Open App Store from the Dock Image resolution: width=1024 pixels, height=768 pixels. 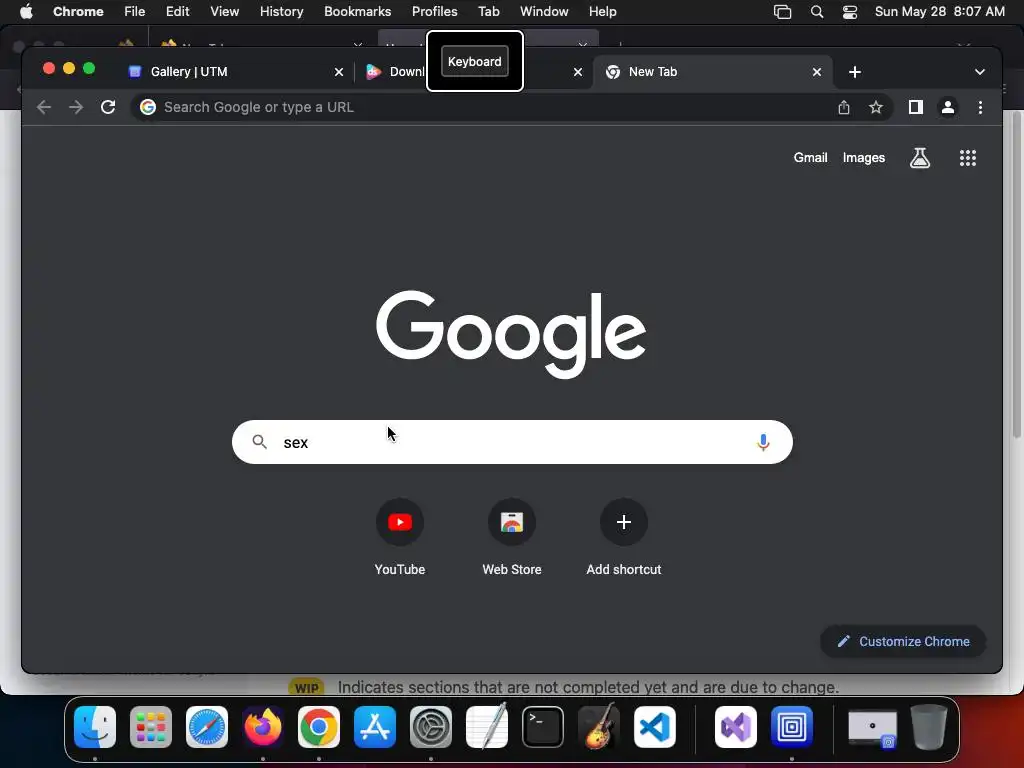pyautogui.click(x=375, y=726)
